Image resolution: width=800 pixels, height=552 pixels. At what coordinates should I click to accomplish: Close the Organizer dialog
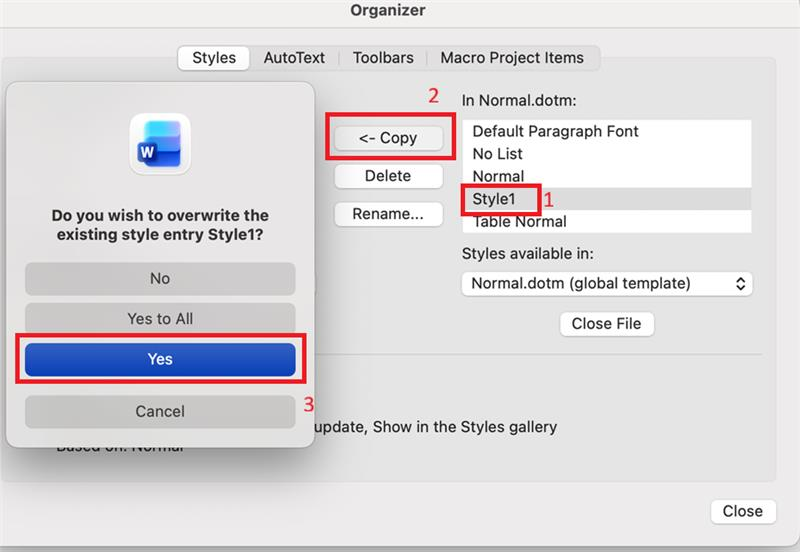[x=743, y=511]
